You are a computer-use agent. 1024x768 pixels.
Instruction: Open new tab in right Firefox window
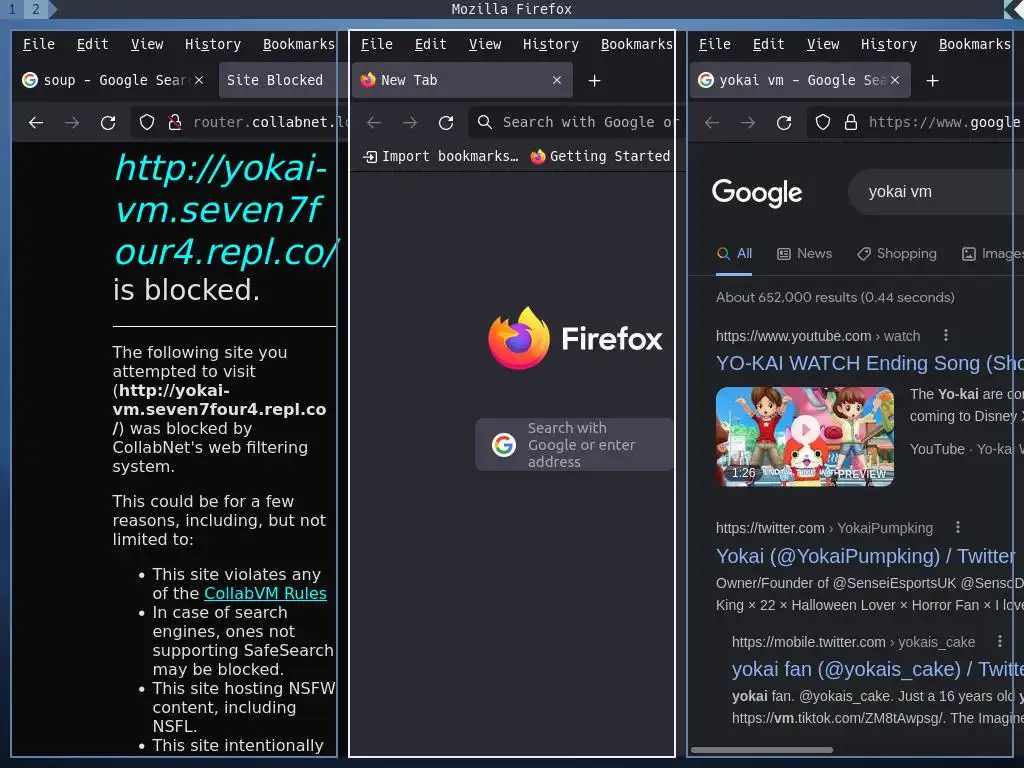click(933, 80)
